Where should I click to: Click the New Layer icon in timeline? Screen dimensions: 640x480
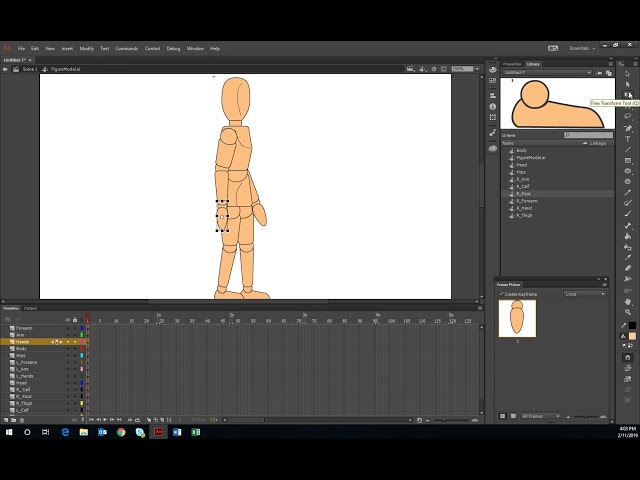coord(6,420)
